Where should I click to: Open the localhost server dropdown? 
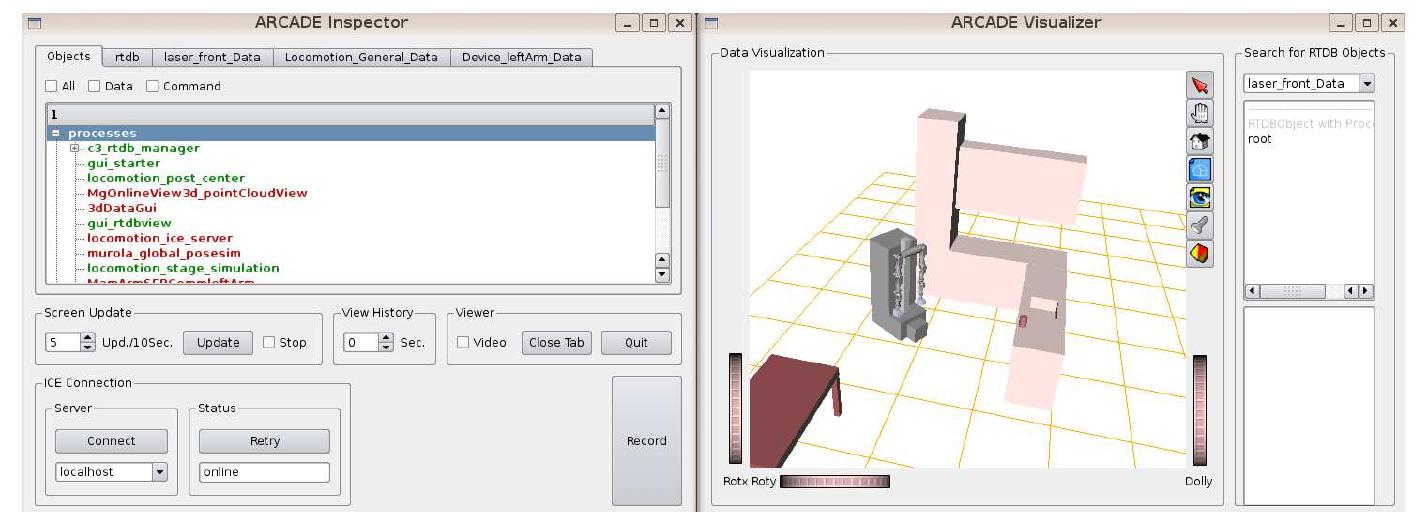coord(159,472)
